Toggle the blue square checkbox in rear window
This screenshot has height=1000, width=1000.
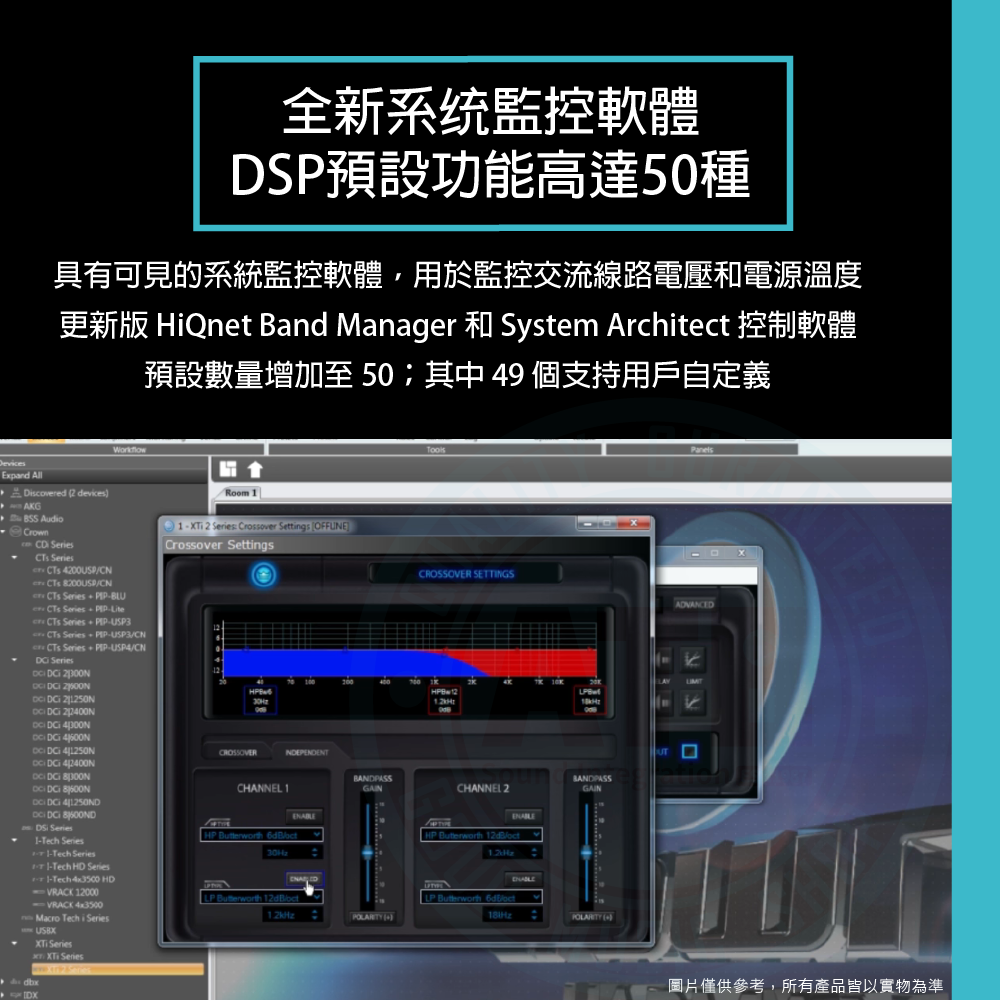pos(689,751)
